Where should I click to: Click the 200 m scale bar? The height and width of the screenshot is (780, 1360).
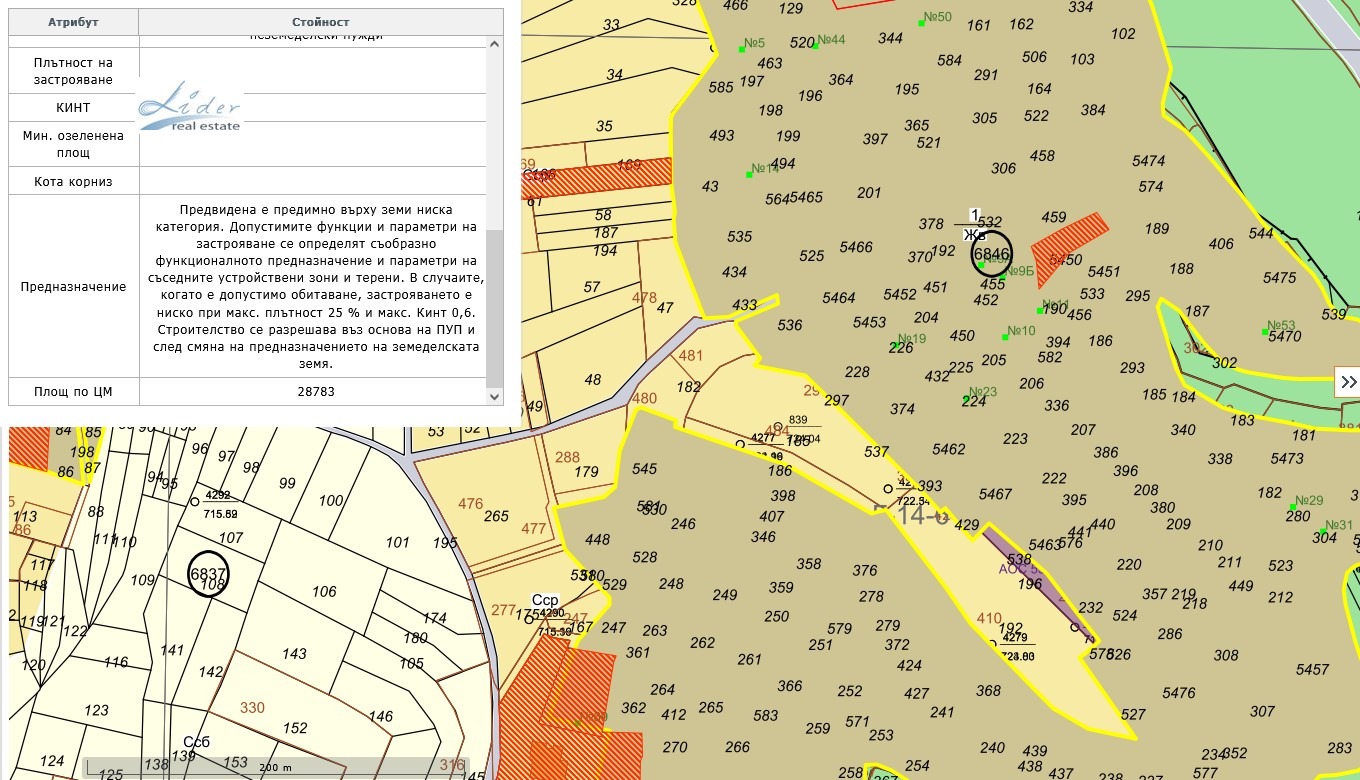pyautogui.click(x=270, y=767)
